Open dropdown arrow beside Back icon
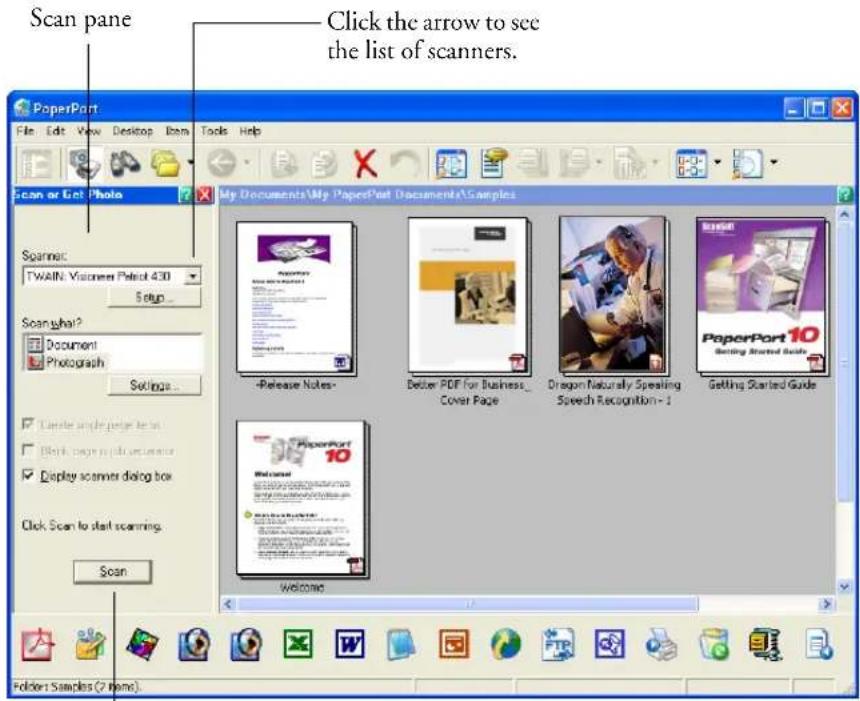The width and height of the screenshot is (860, 701). [247, 162]
